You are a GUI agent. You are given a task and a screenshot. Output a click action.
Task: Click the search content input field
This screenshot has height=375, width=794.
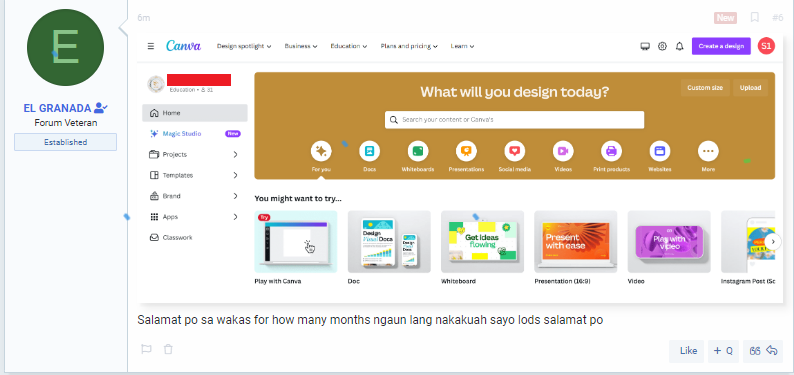click(514, 120)
